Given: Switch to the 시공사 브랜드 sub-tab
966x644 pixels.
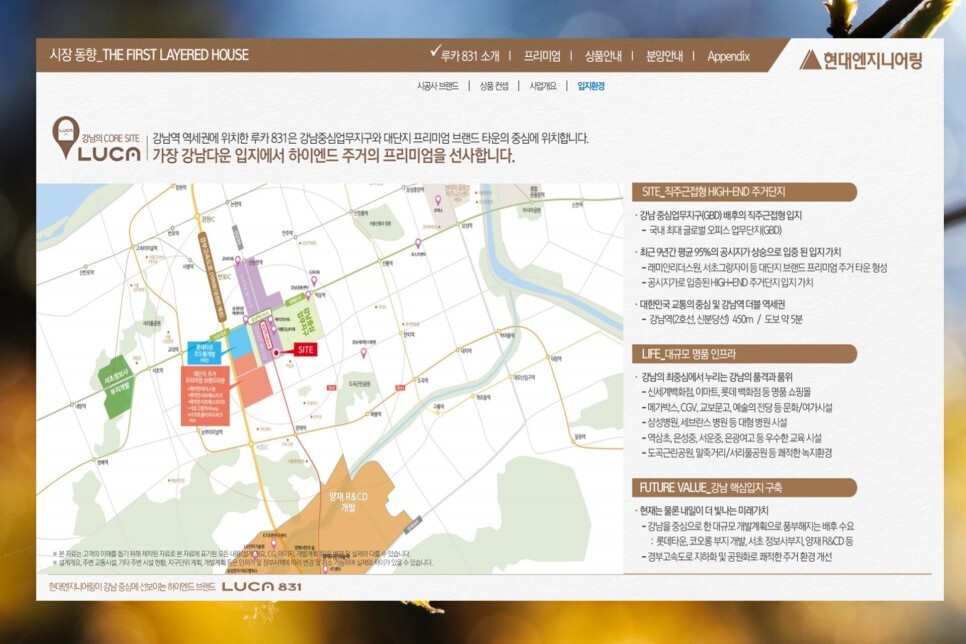Looking at the screenshot, I should 437,86.
